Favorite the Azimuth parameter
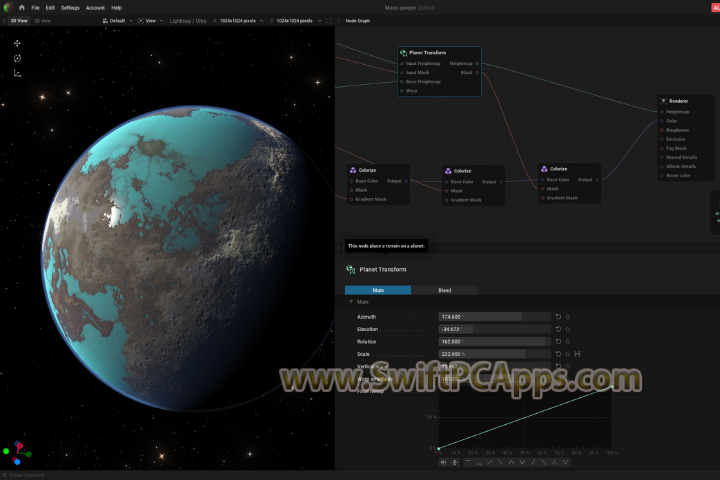 [568, 316]
